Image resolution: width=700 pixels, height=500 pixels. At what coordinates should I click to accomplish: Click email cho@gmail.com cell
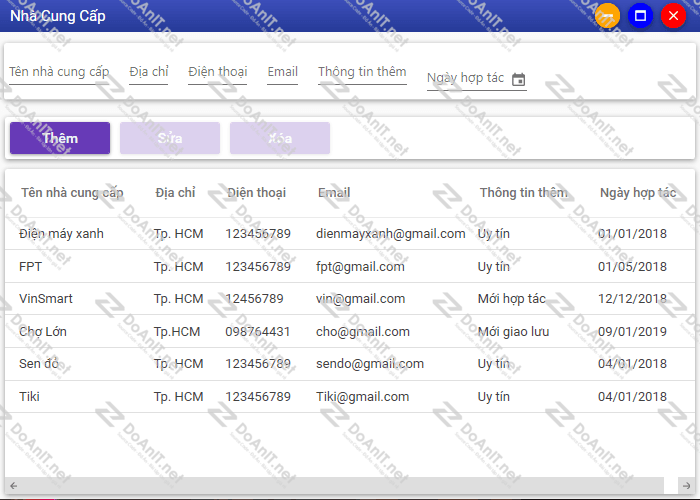363,332
